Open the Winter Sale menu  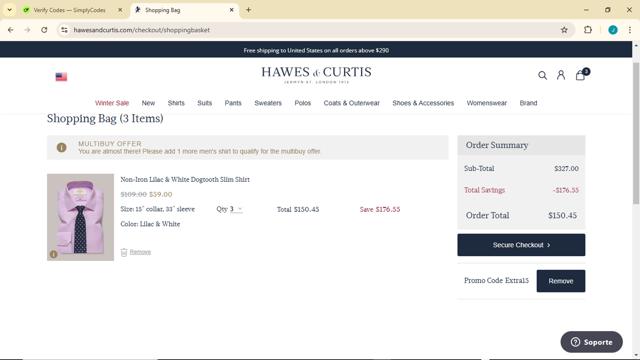[112, 103]
